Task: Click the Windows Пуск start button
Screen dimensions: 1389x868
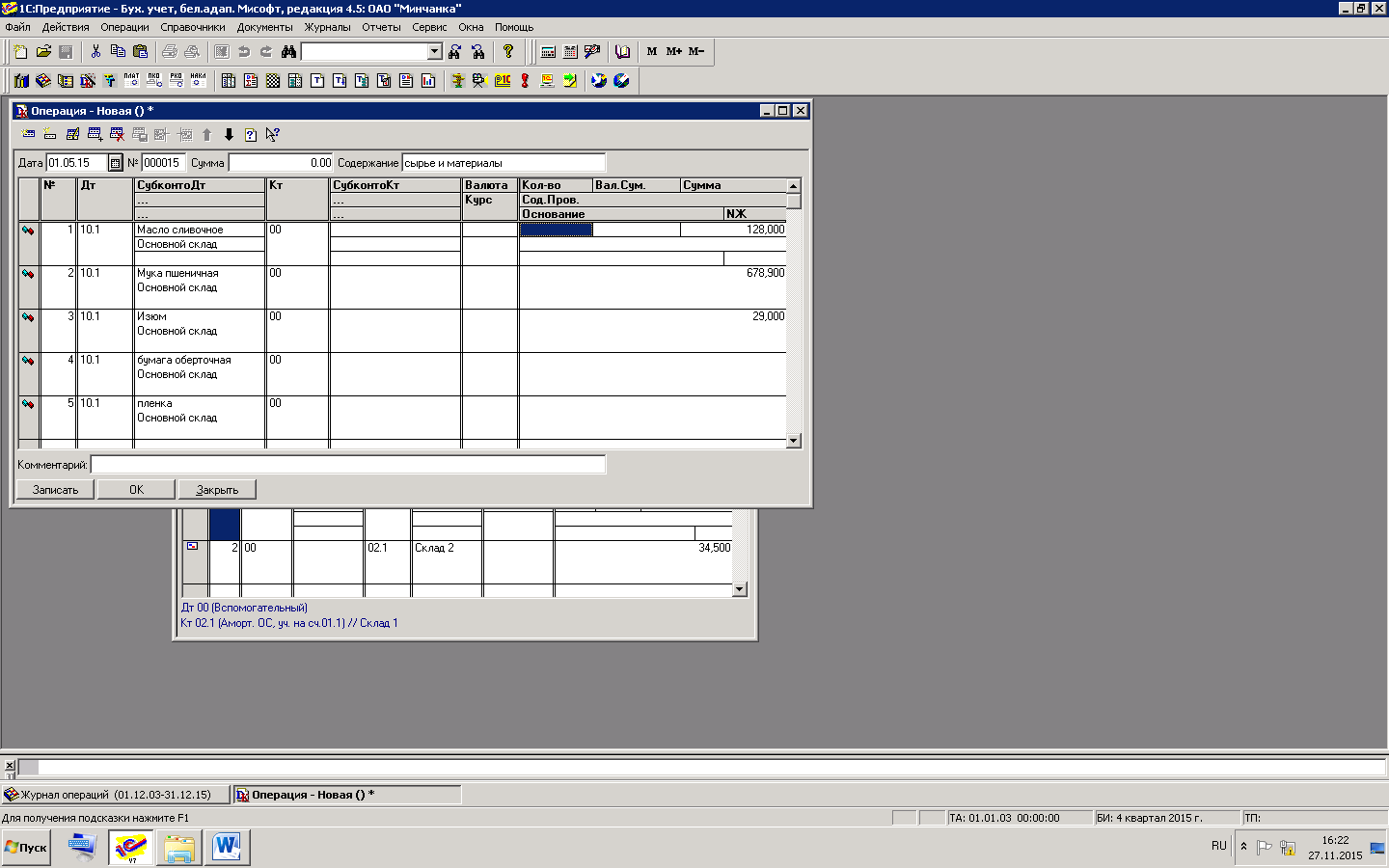Action: 26,848
